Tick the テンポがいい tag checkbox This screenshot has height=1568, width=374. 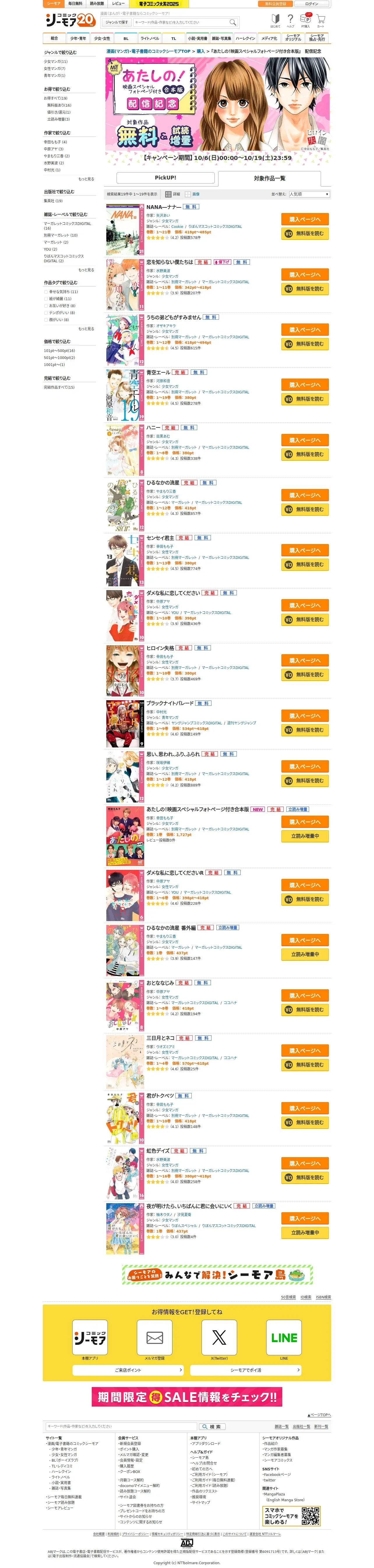pyautogui.click(x=46, y=313)
